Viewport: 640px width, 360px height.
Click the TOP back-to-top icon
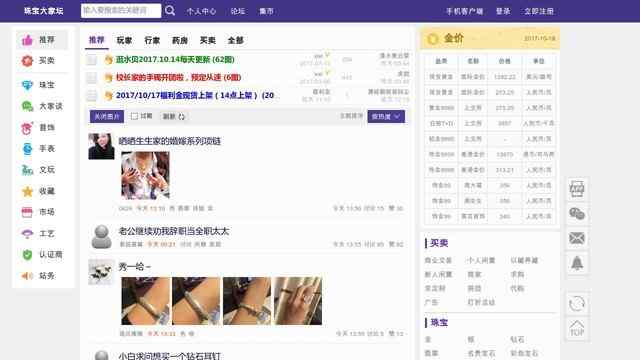click(577, 328)
